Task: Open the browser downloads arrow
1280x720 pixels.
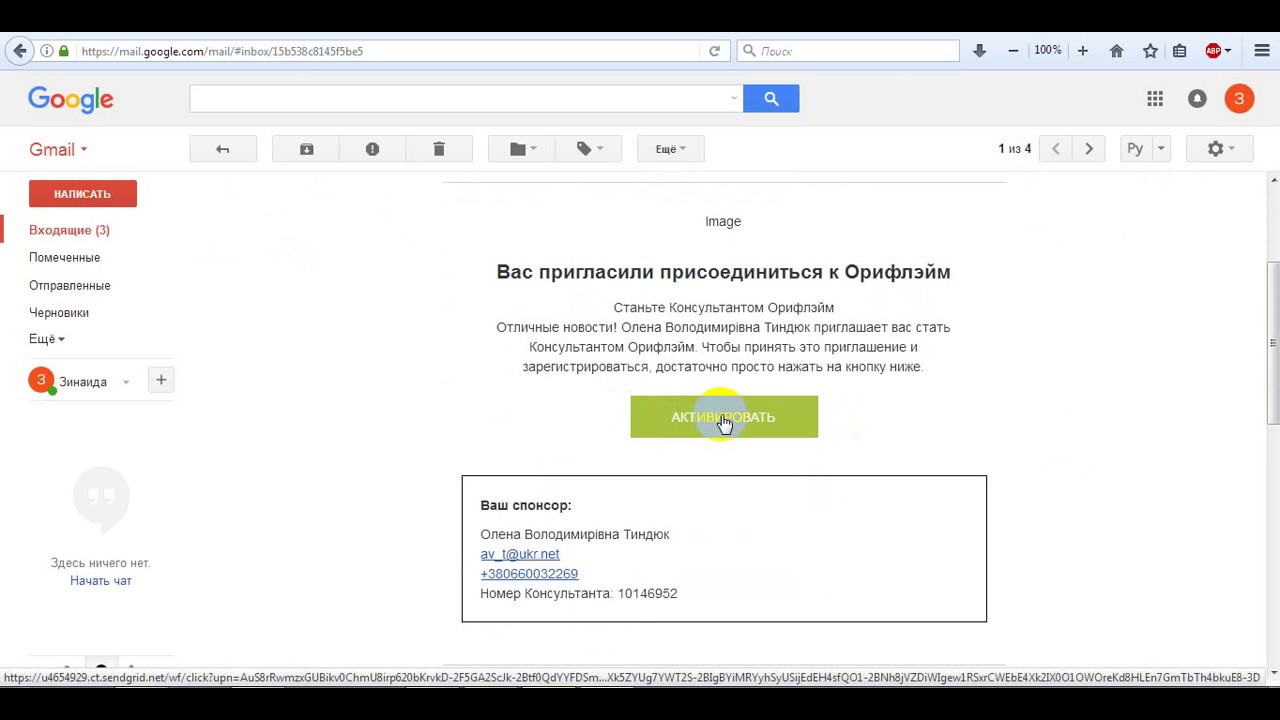Action: [979, 51]
